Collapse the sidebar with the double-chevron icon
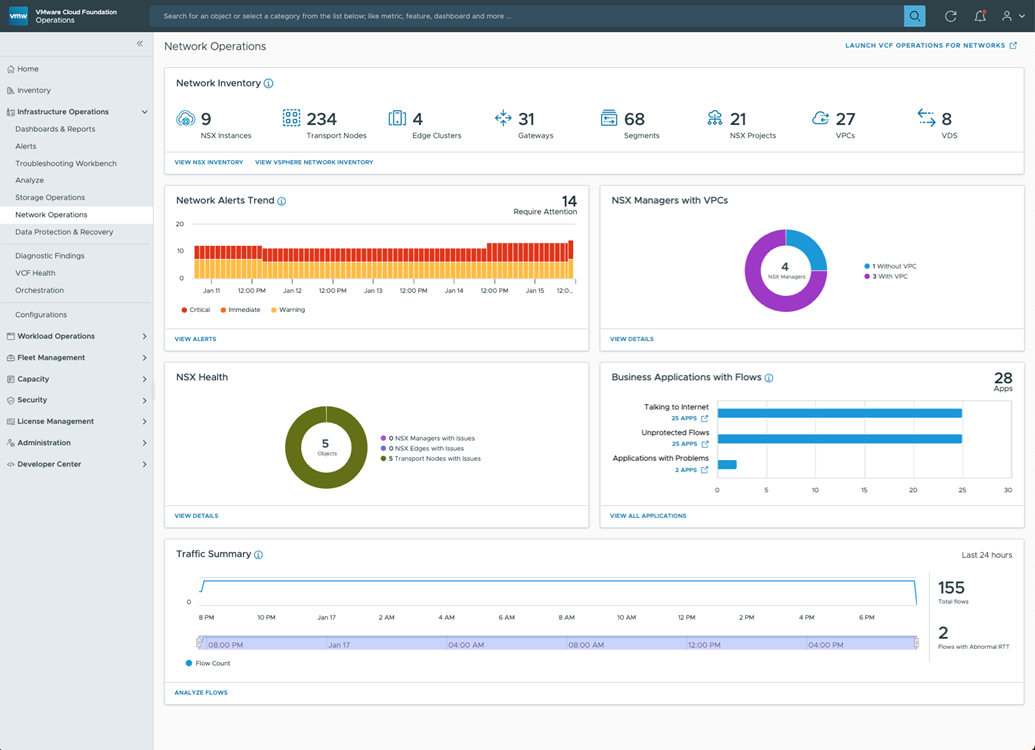The width and height of the screenshot is (1035, 750). coord(140,44)
